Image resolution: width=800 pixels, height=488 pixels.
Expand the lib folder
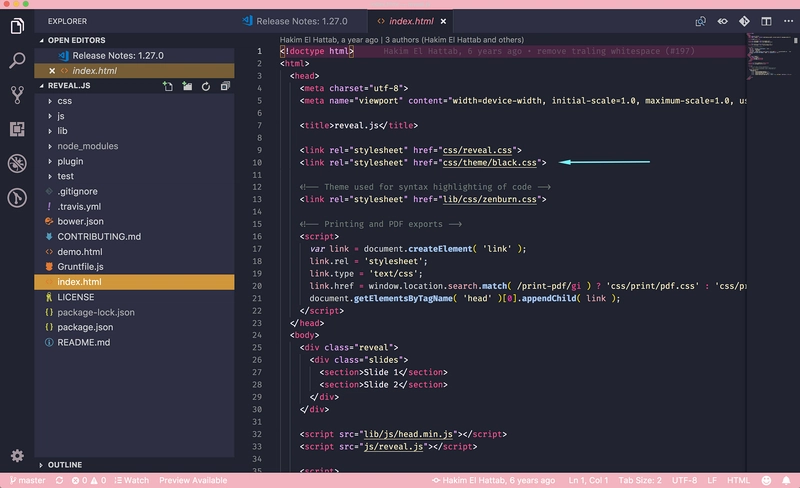point(134,131)
